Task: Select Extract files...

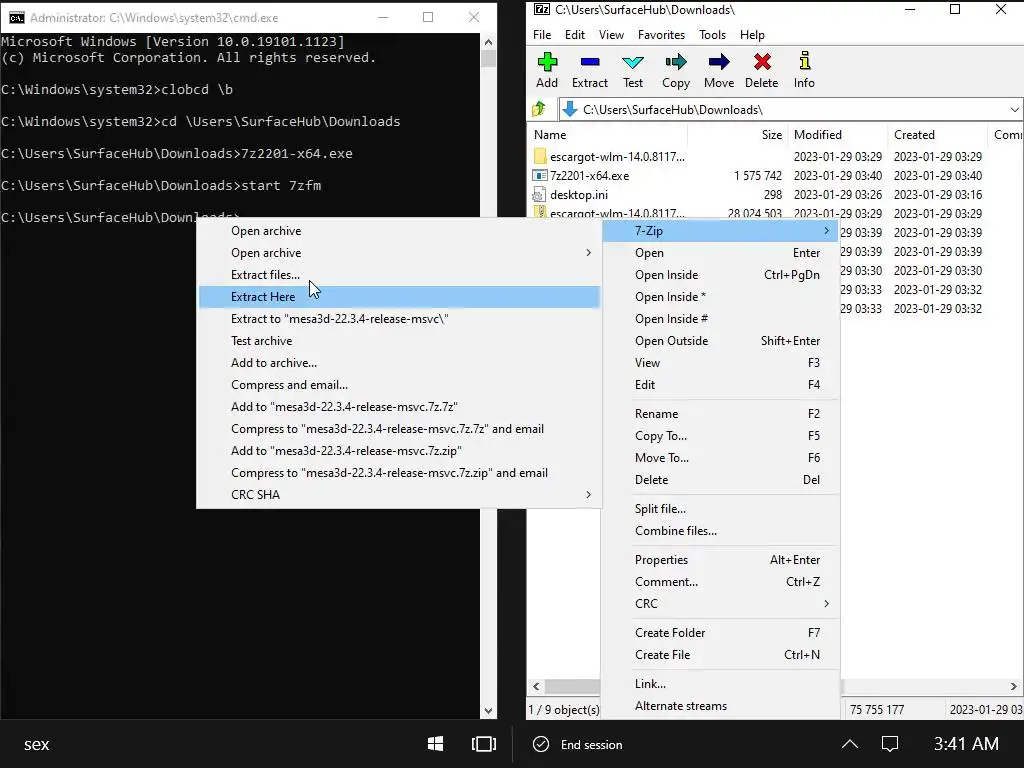Action: pyautogui.click(x=398, y=274)
